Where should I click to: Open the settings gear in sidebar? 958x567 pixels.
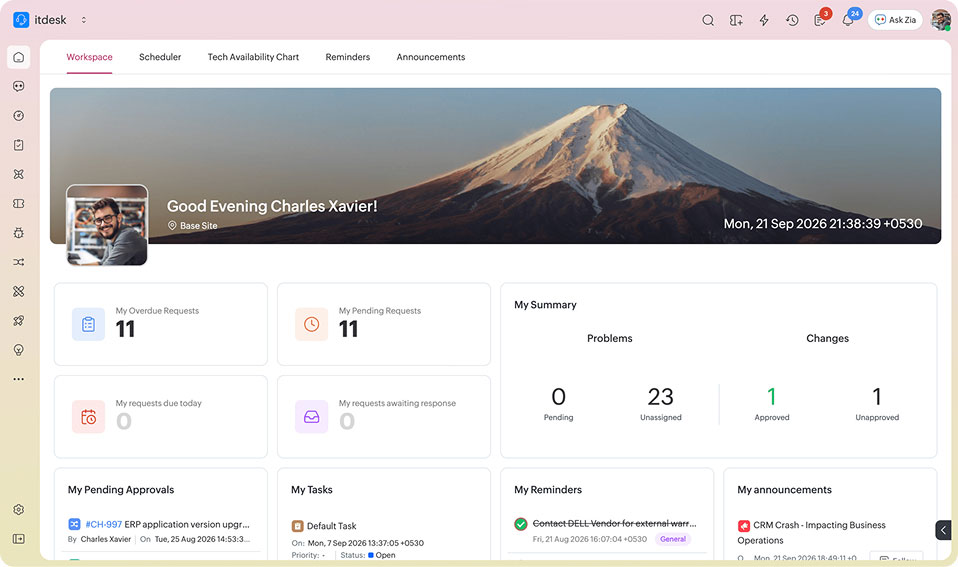click(x=19, y=510)
